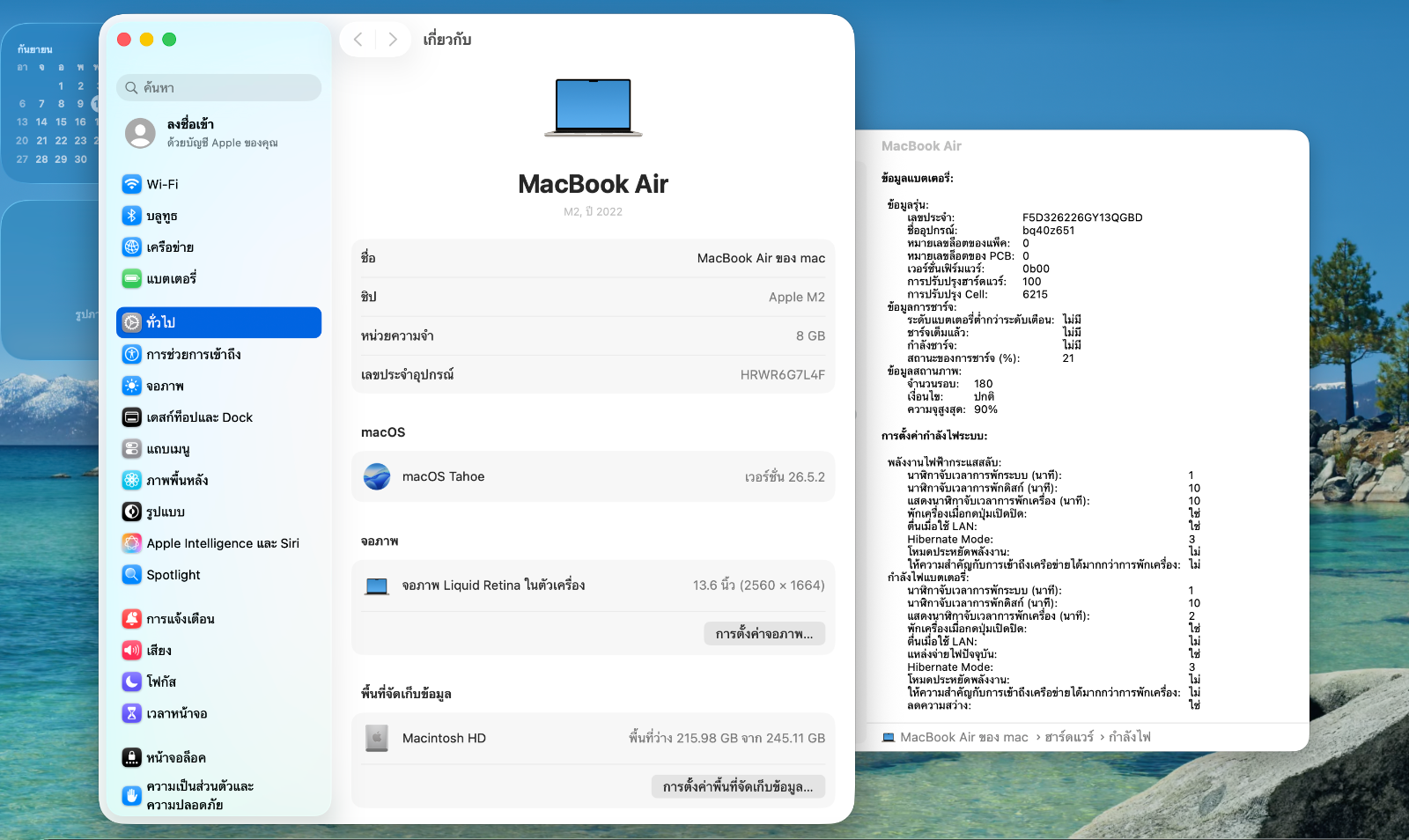Image resolution: width=1409 pixels, height=840 pixels.
Task: Click the Hibernate Mode row under AC power
Action: click(x=1052, y=539)
